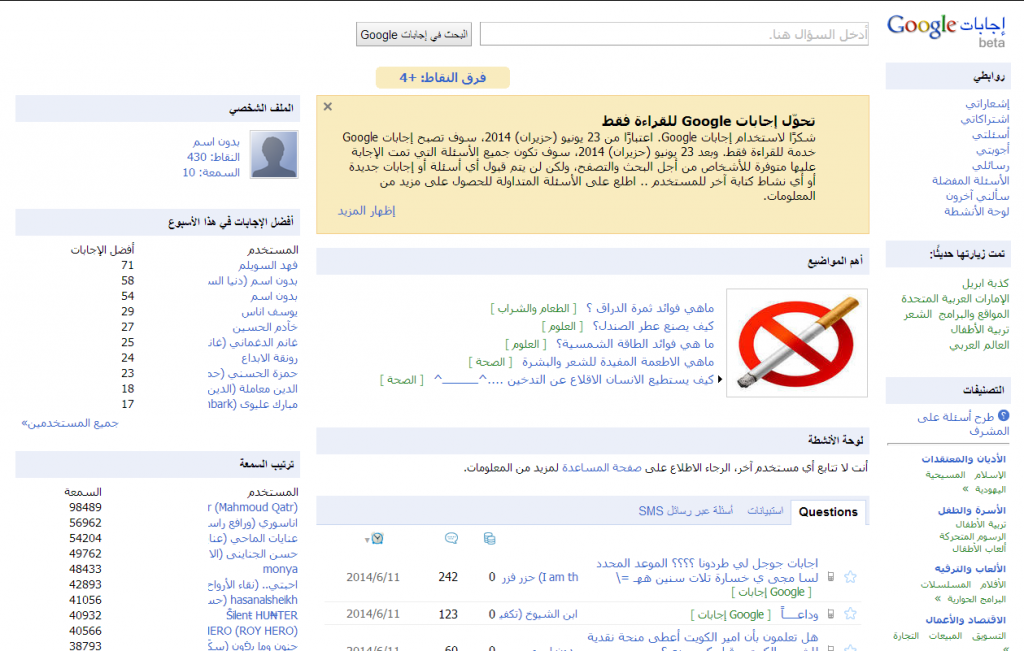Click the mobile phone icon on the first question
Image resolution: width=1024 pixels, height=651 pixels.
[x=831, y=577]
